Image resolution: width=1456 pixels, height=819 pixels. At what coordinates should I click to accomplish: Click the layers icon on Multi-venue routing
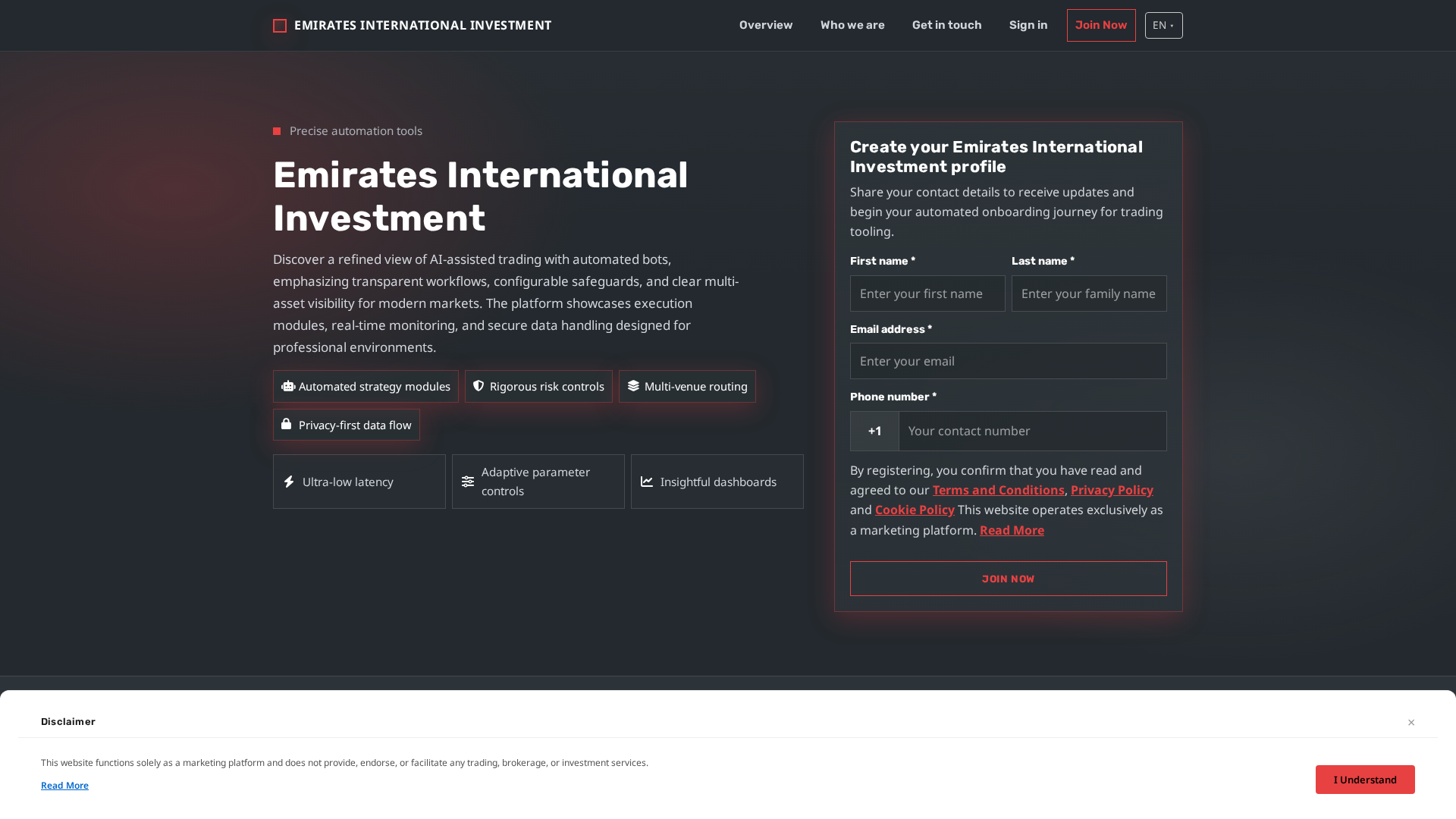click(x=633, y=386)
